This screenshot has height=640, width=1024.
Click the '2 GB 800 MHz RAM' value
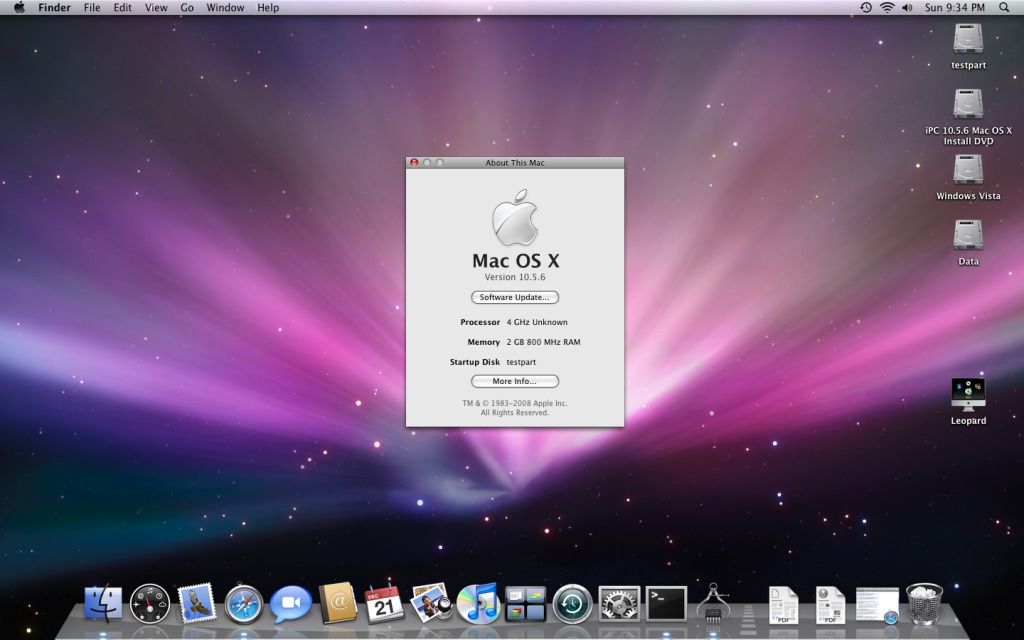point(543,342)
